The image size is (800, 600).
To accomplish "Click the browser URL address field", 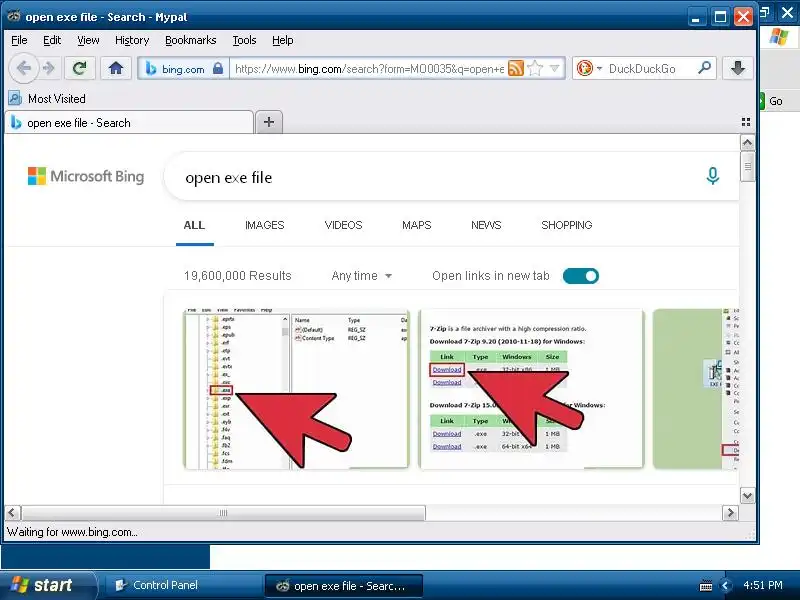I will click(x=369, y=68).
